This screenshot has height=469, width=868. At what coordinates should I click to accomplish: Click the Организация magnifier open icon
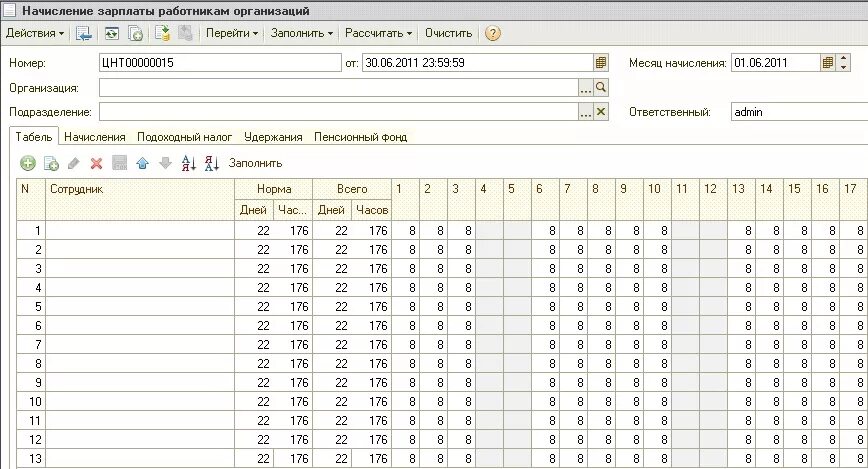click(x=601, y=87)
